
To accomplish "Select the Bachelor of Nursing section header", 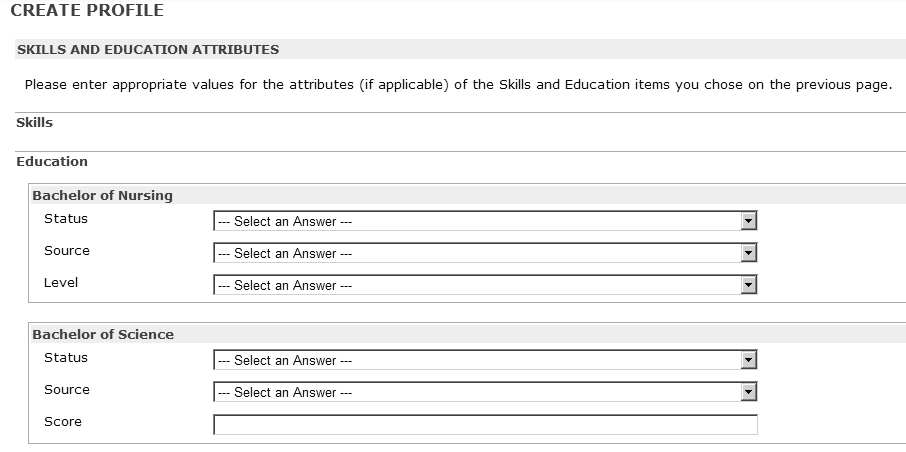I will [102, 196].
